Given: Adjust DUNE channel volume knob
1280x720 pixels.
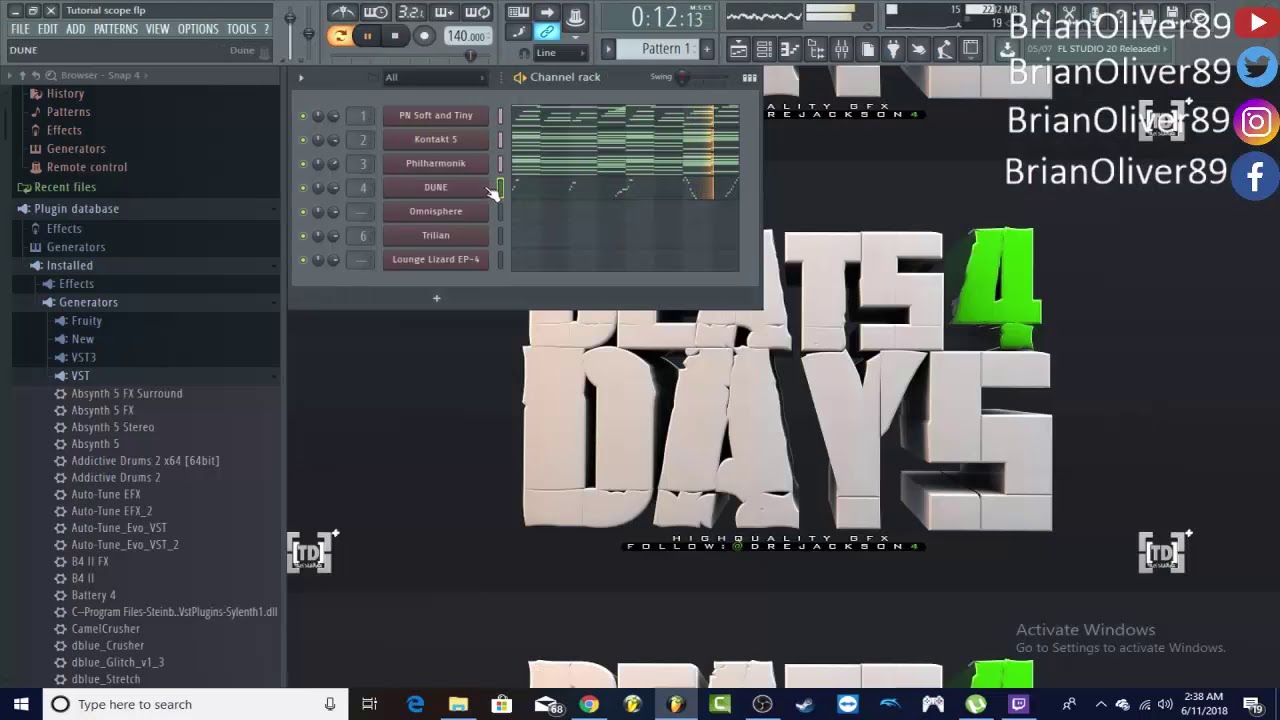Looking at the screenshot, I should click(333, 188).
